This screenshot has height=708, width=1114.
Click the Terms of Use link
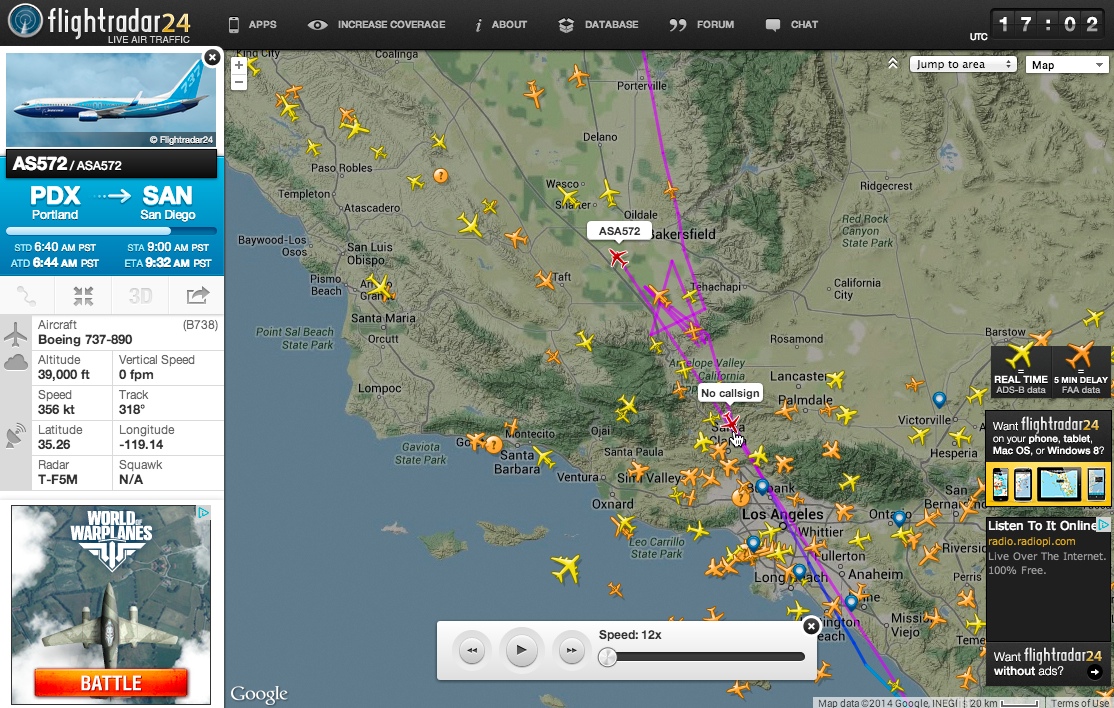(1079, 703)
